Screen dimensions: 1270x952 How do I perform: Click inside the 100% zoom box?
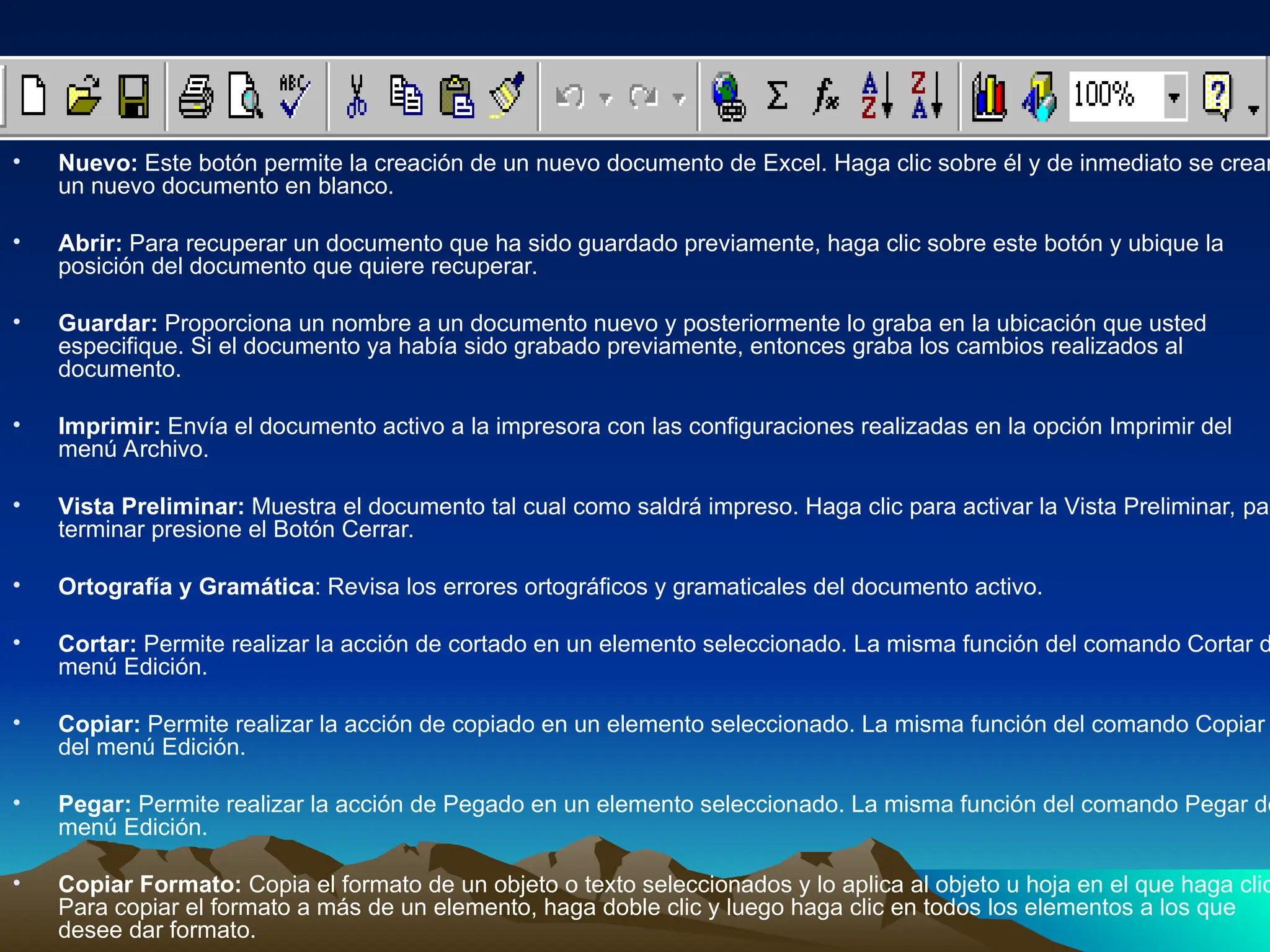(1115, 96)
